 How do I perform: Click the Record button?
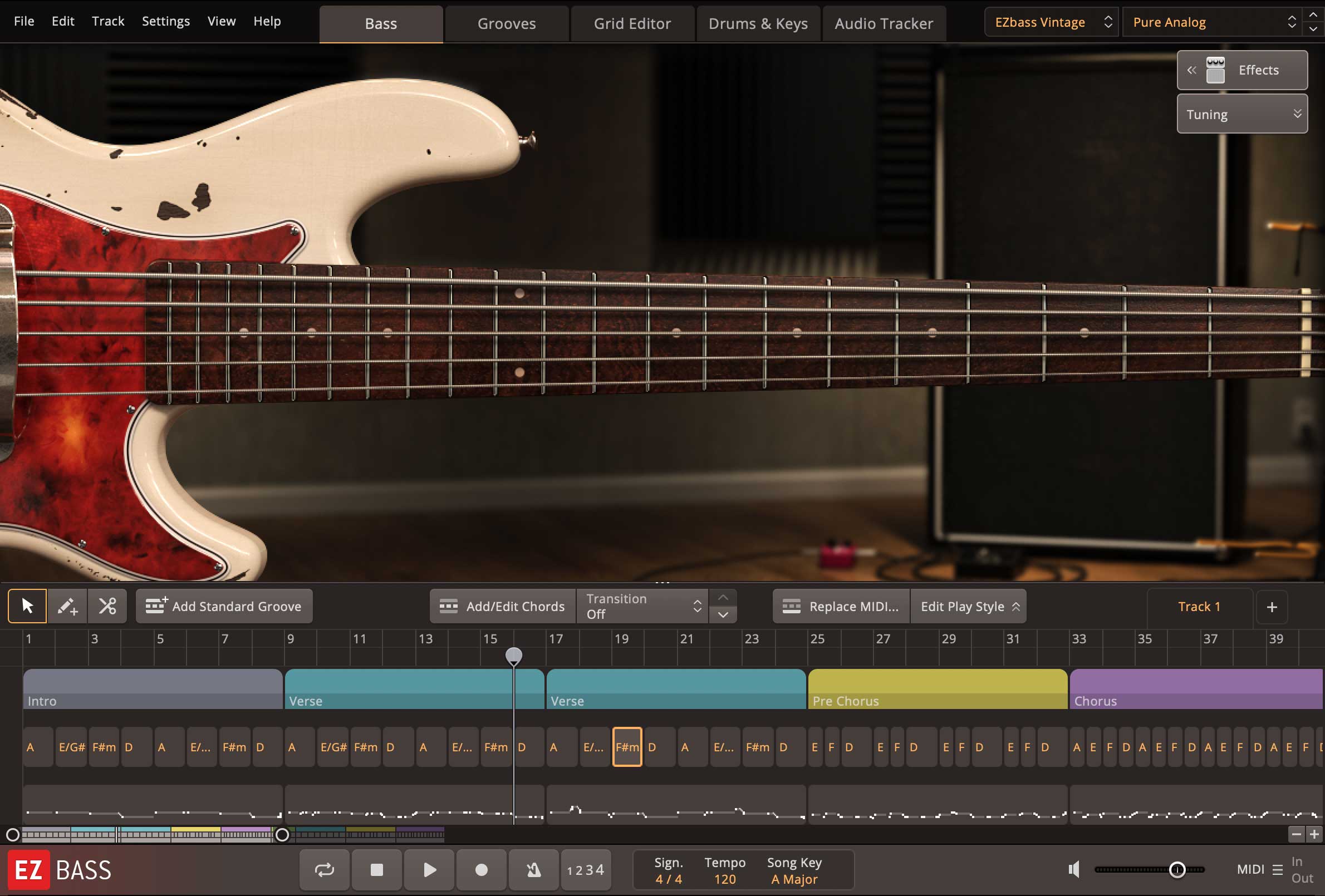481,870
